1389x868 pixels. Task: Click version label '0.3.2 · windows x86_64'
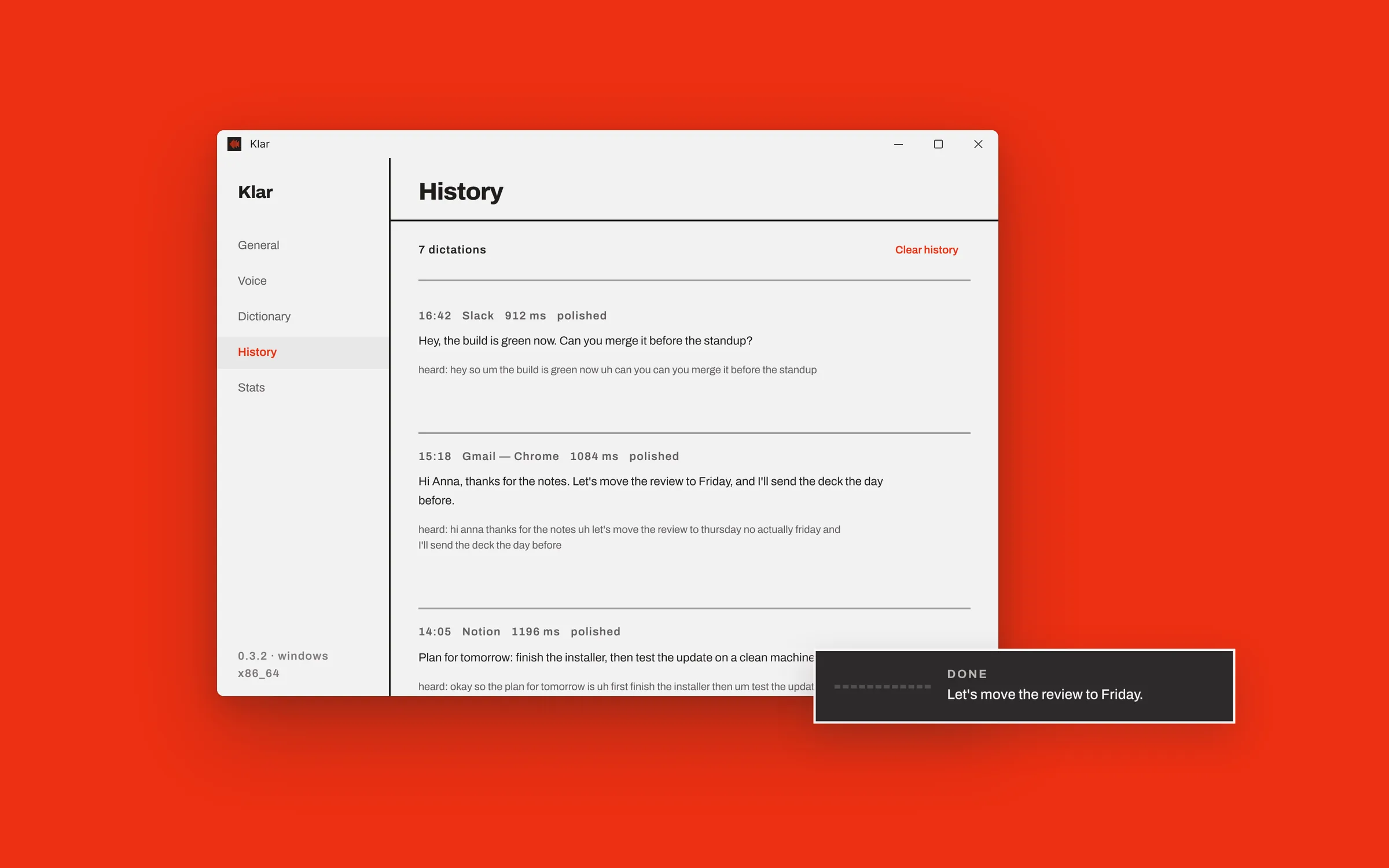[x=283, y=664]
